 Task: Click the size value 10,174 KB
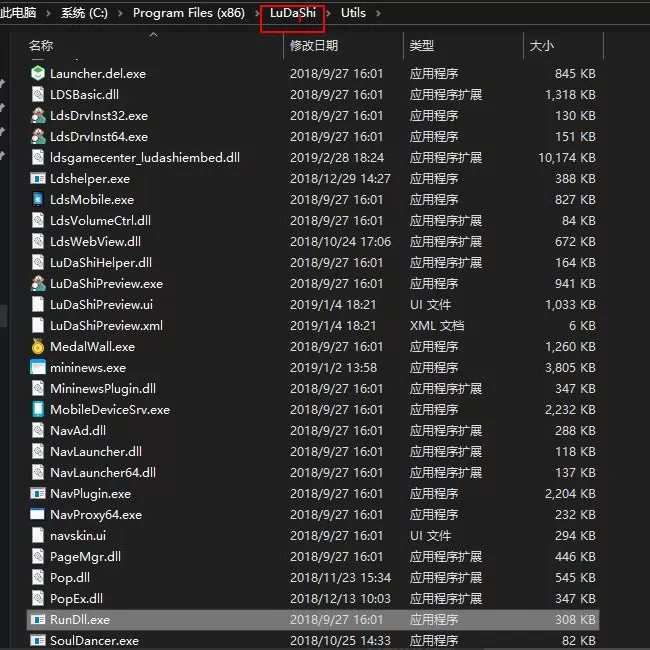click(567, 158)
